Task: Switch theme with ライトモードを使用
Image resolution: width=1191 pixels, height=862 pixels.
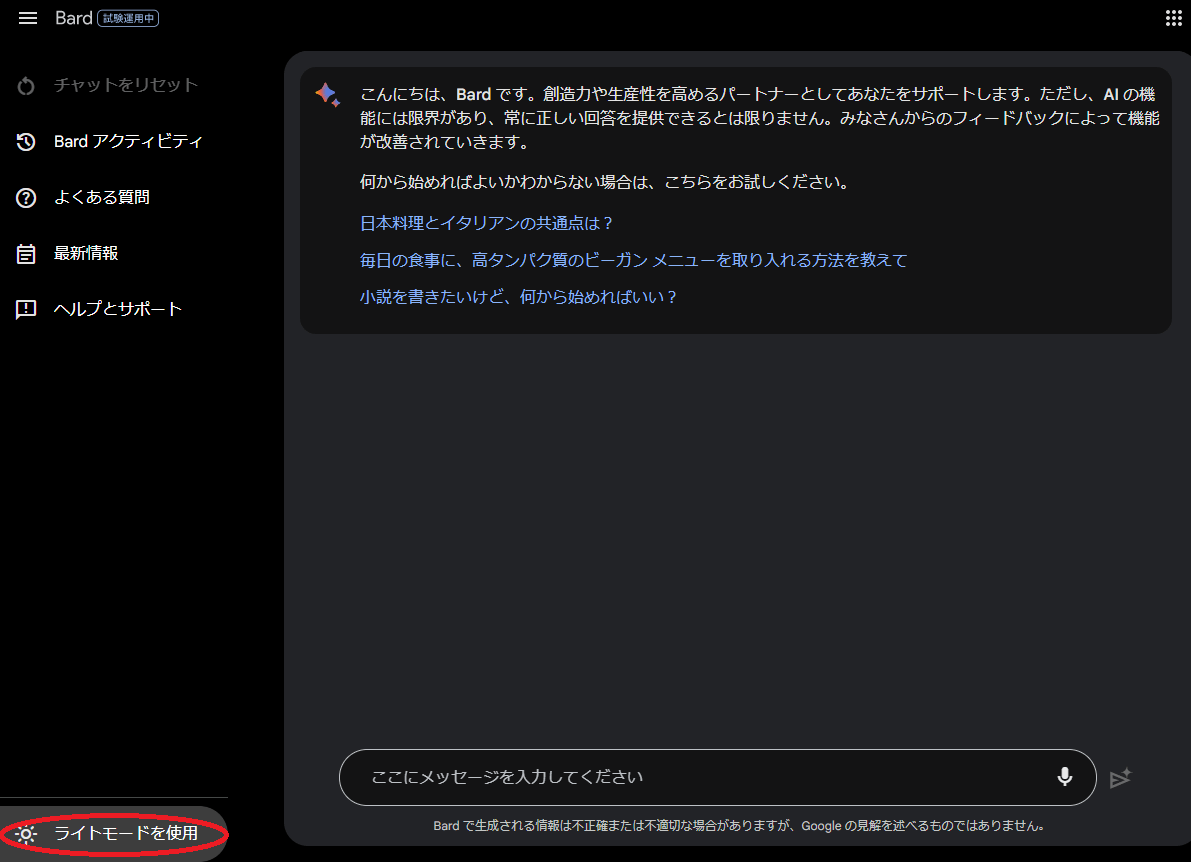Action: (x=114, y=834)
